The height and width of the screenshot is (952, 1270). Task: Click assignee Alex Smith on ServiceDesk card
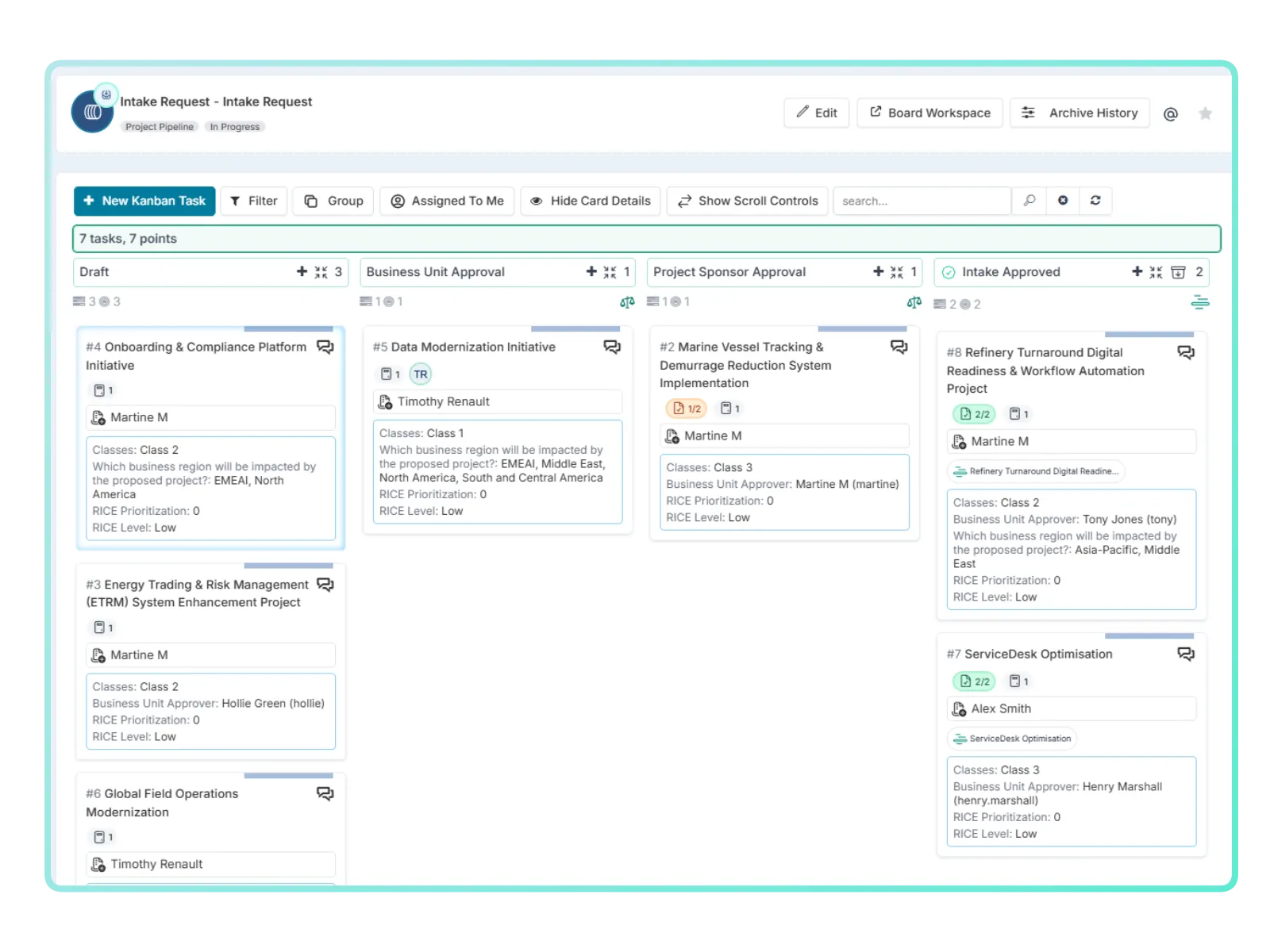point(1072,709)
